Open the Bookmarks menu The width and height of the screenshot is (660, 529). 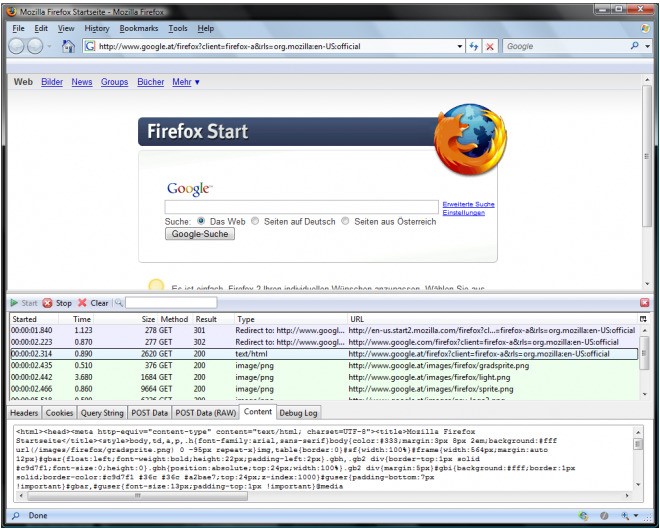point(139,28)
